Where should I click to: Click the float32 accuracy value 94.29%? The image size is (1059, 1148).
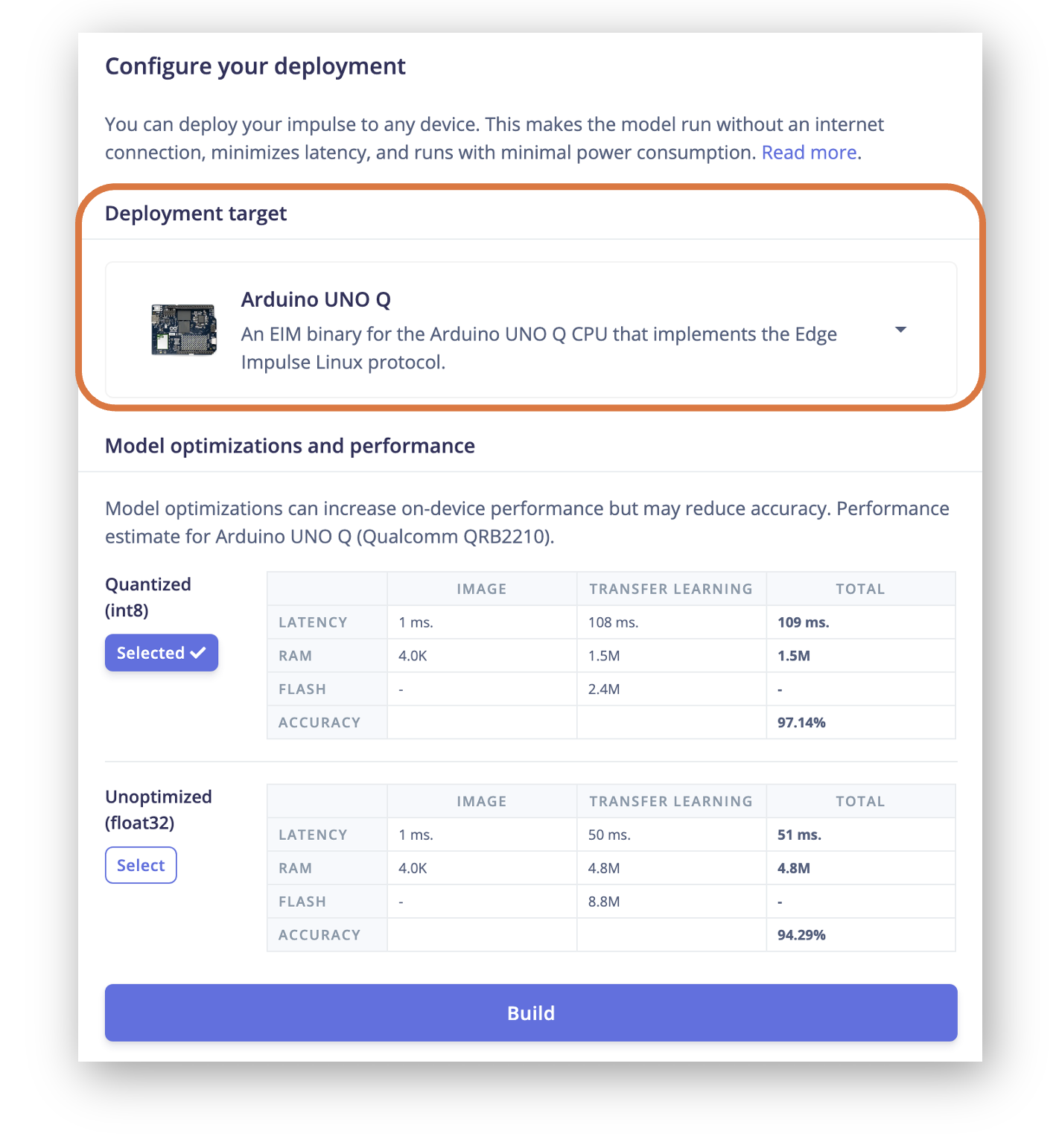point(801,935)
